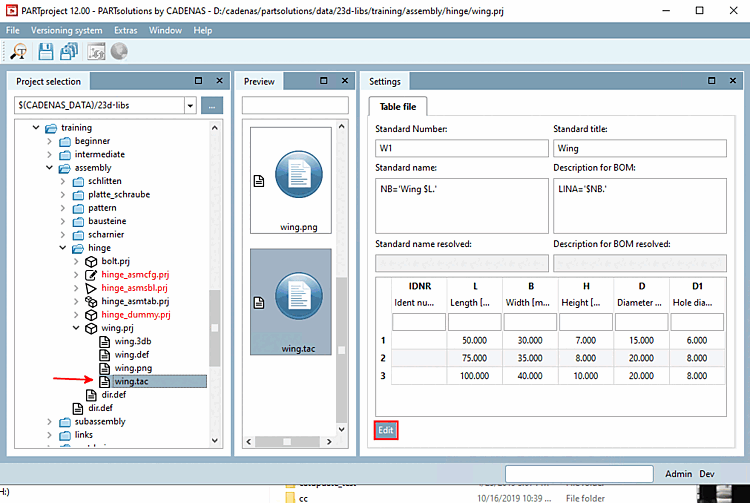Open the Versioning system menu
Viewport: 750px width, 503px height.
tap(66, 30)
